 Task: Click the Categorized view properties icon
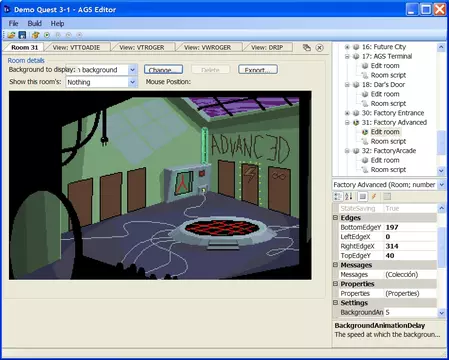[338, 197]
